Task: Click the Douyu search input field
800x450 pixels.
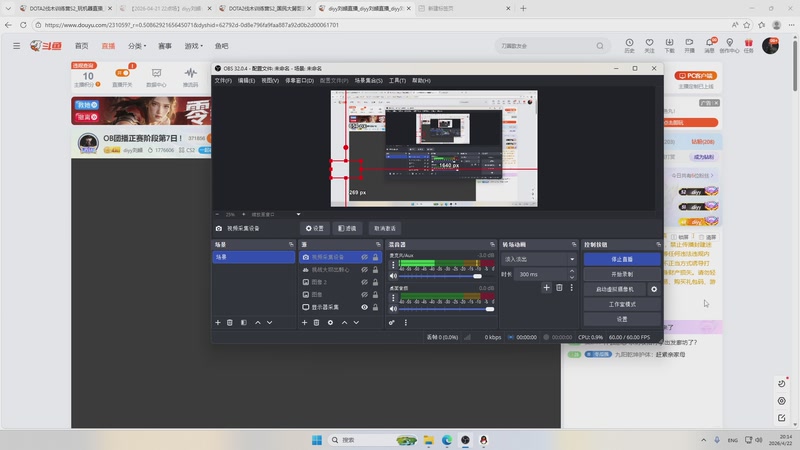Action: point(545,46)
